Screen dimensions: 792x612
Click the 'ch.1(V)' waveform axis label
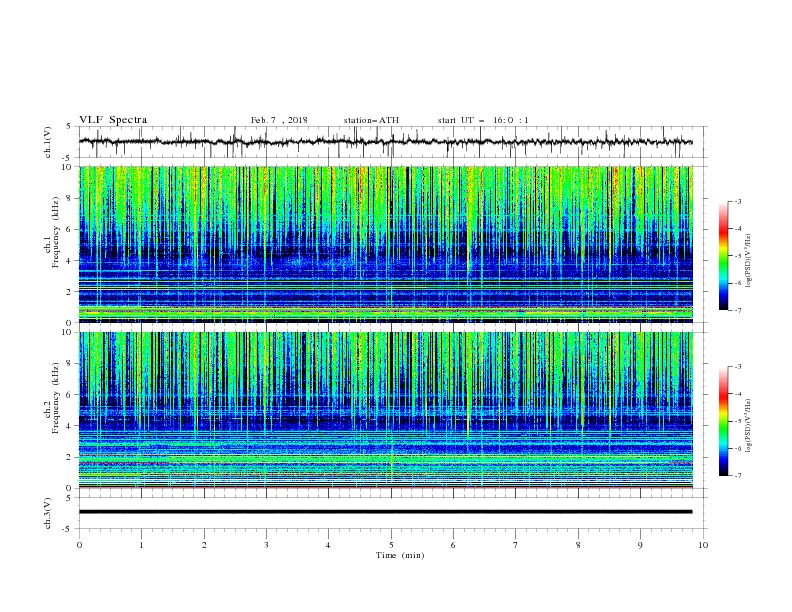[x=48, y=142]
